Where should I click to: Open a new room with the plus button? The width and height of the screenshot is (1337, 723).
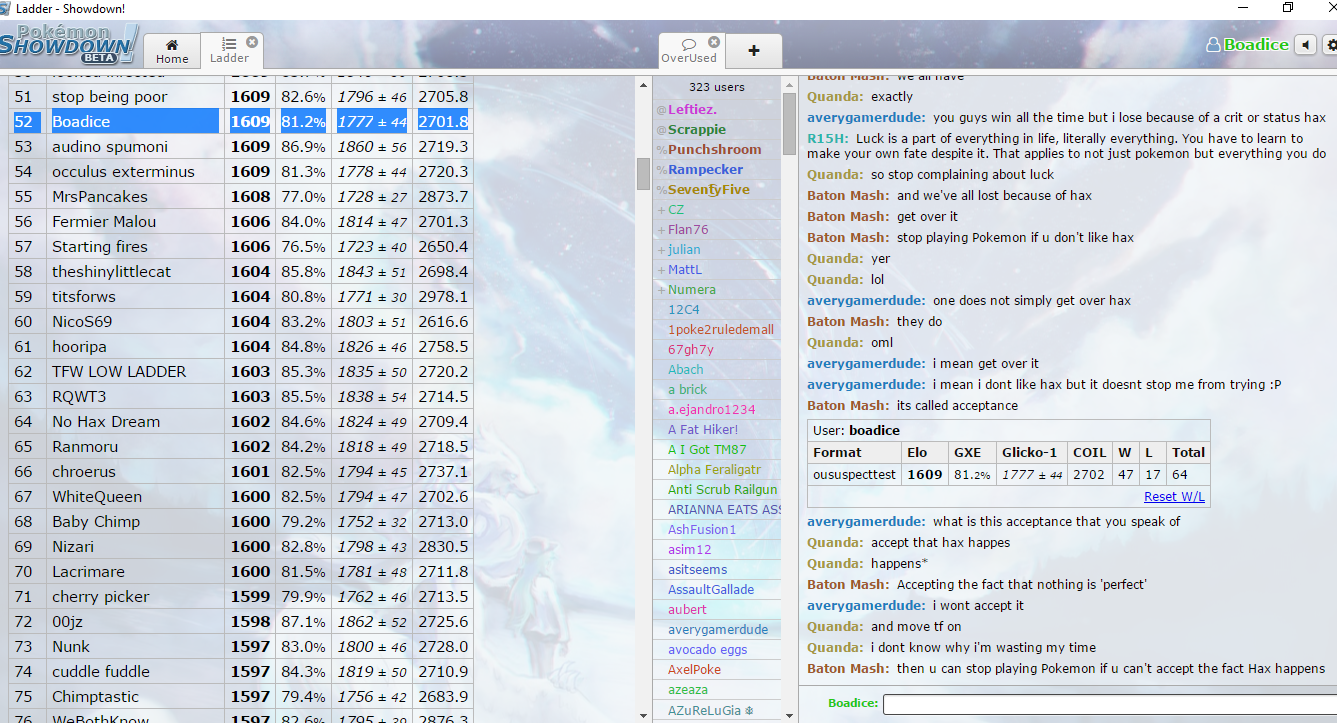[753, 51]
